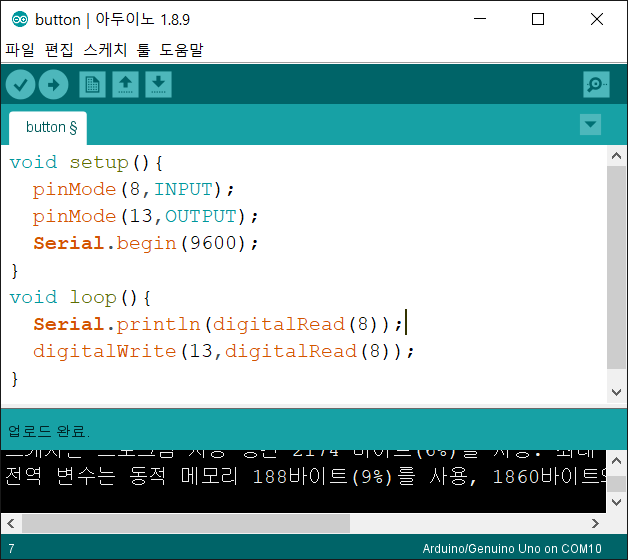This screenshot has height=560, width=628.
Task: Click 'Arduino/Genuino Uno on COM10' in status bar
Action: tap(512, 548)
